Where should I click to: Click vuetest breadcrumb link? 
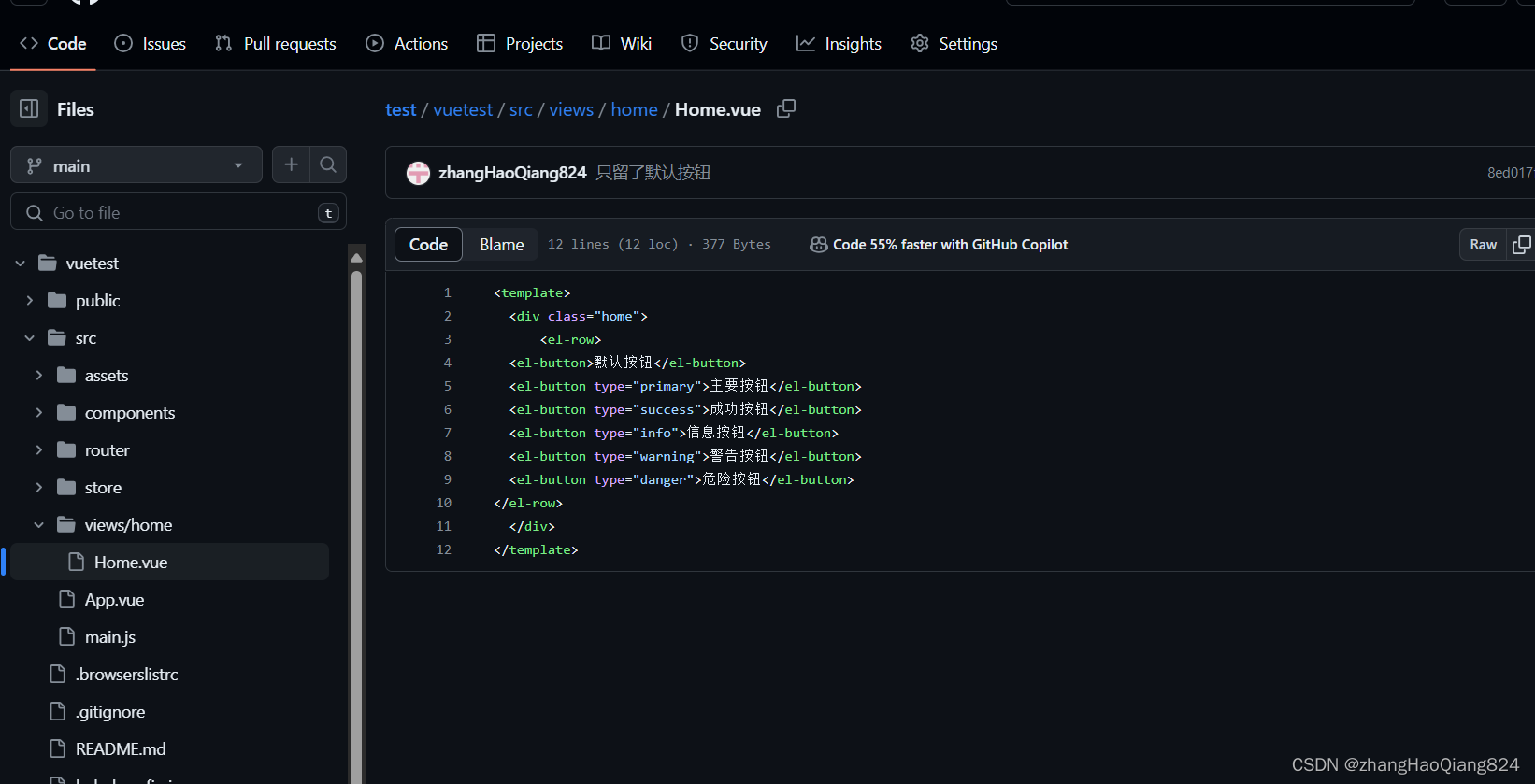(x=463, y=109)
